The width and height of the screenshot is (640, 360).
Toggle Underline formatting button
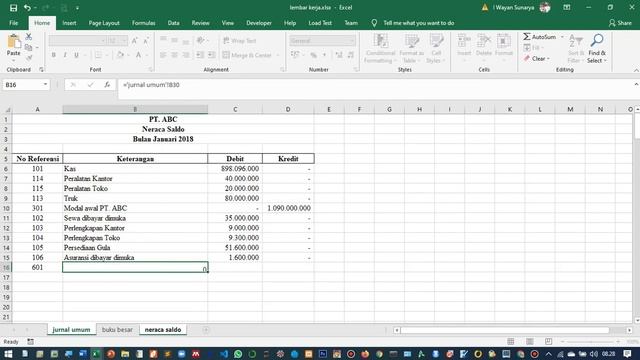(x=76, y=55)
